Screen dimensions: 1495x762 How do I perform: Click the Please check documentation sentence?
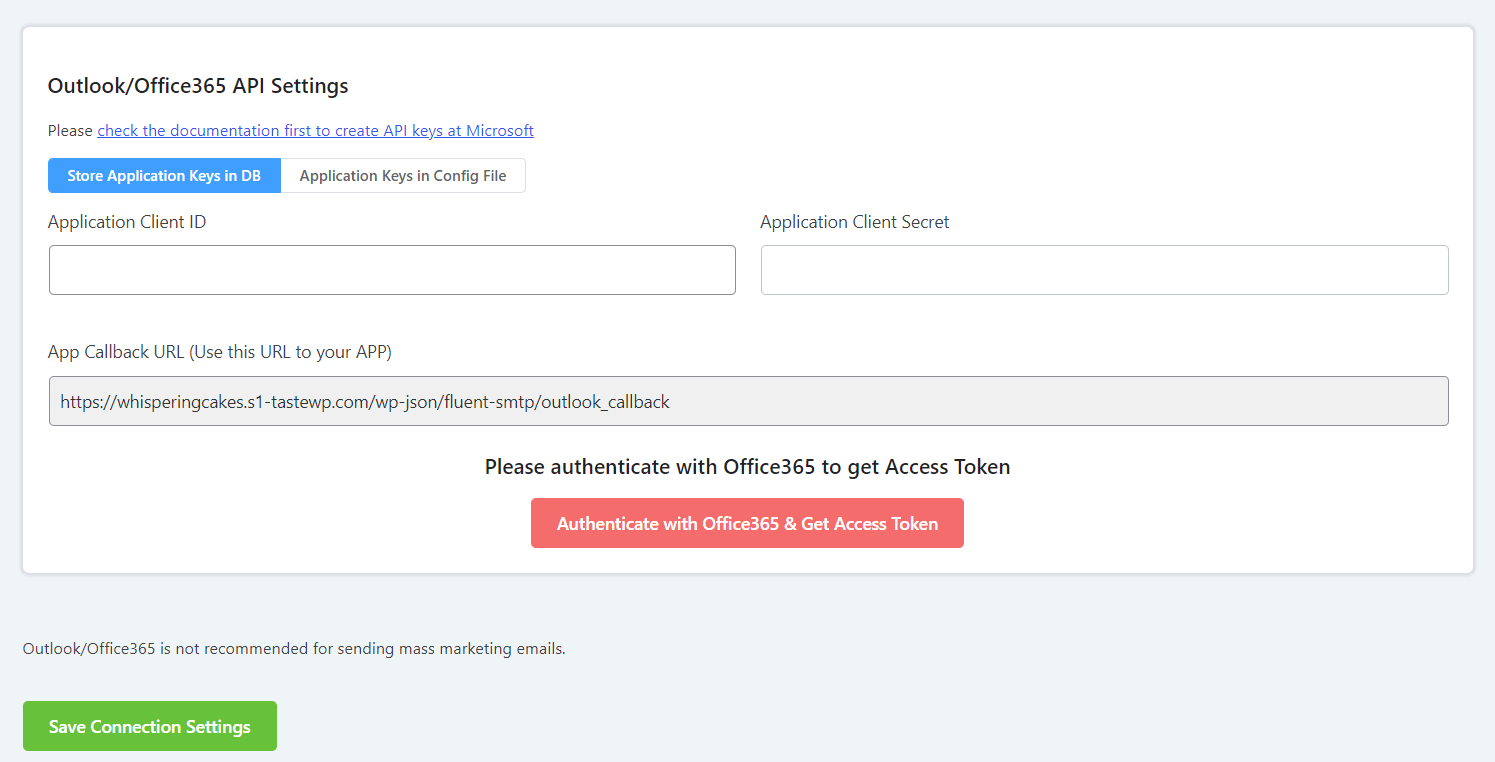tap(290, 130)
